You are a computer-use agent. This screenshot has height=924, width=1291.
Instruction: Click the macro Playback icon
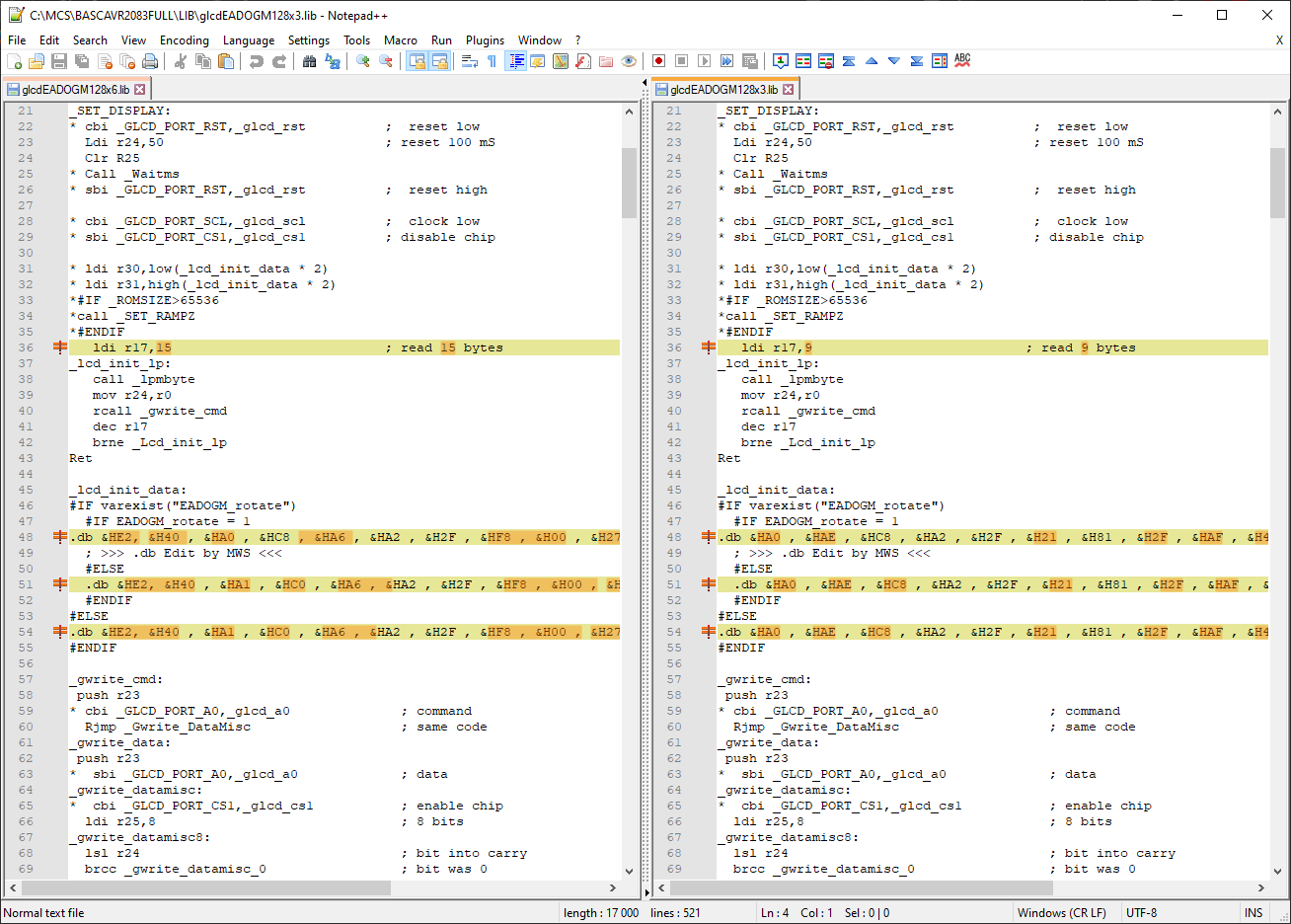pos(704,61)
